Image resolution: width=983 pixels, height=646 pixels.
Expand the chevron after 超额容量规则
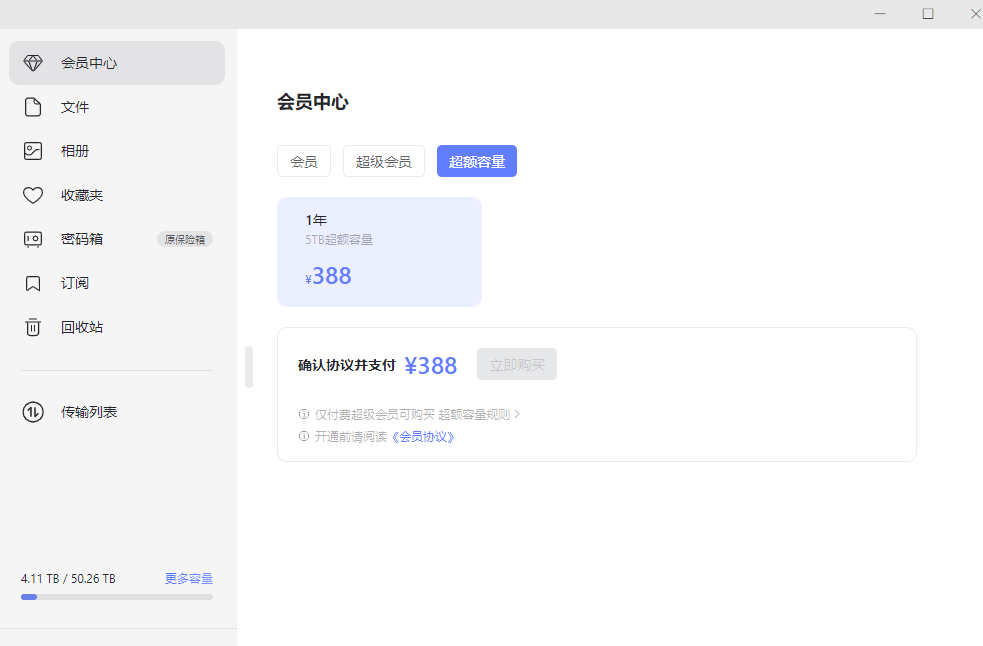pyautogui.click(x=517, y=415)
